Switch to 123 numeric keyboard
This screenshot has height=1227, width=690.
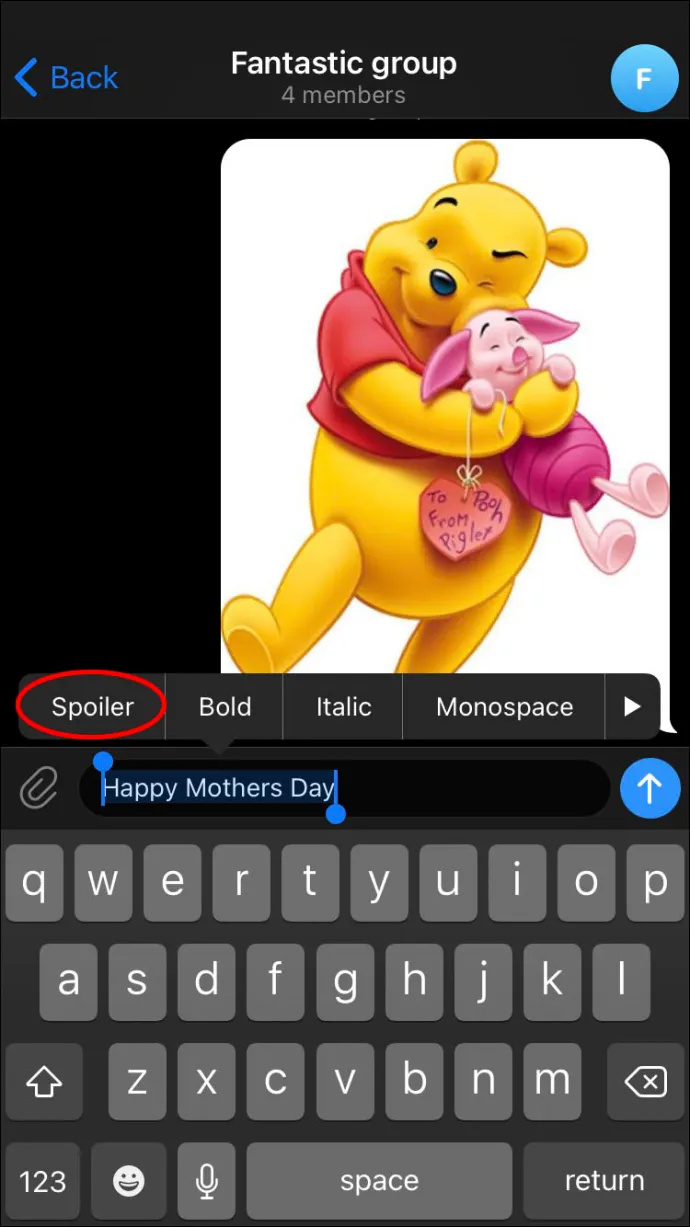point(43,1182)
